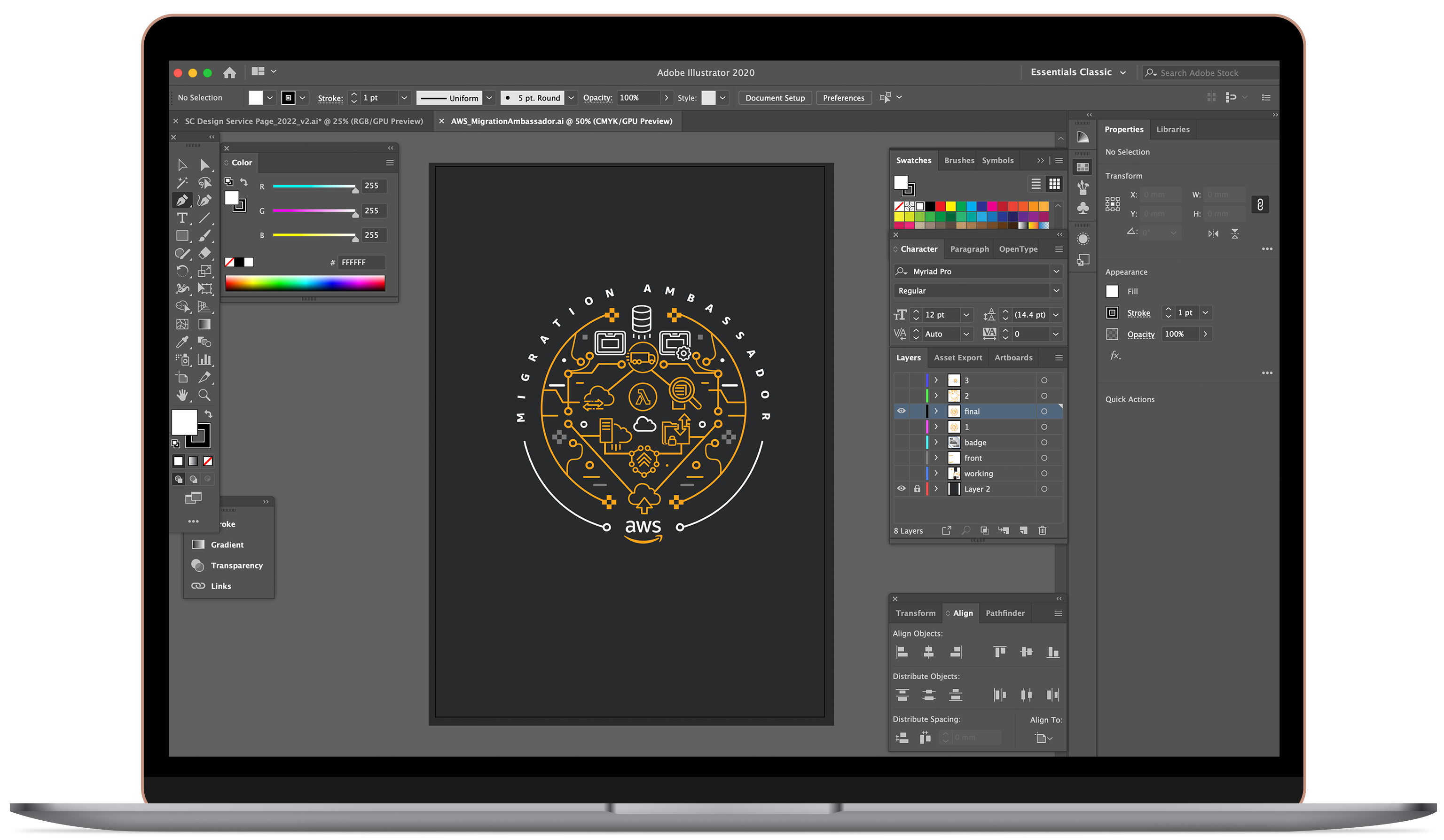Activate the Zoom tool
1444x840 pixels.
click(204, 395)
